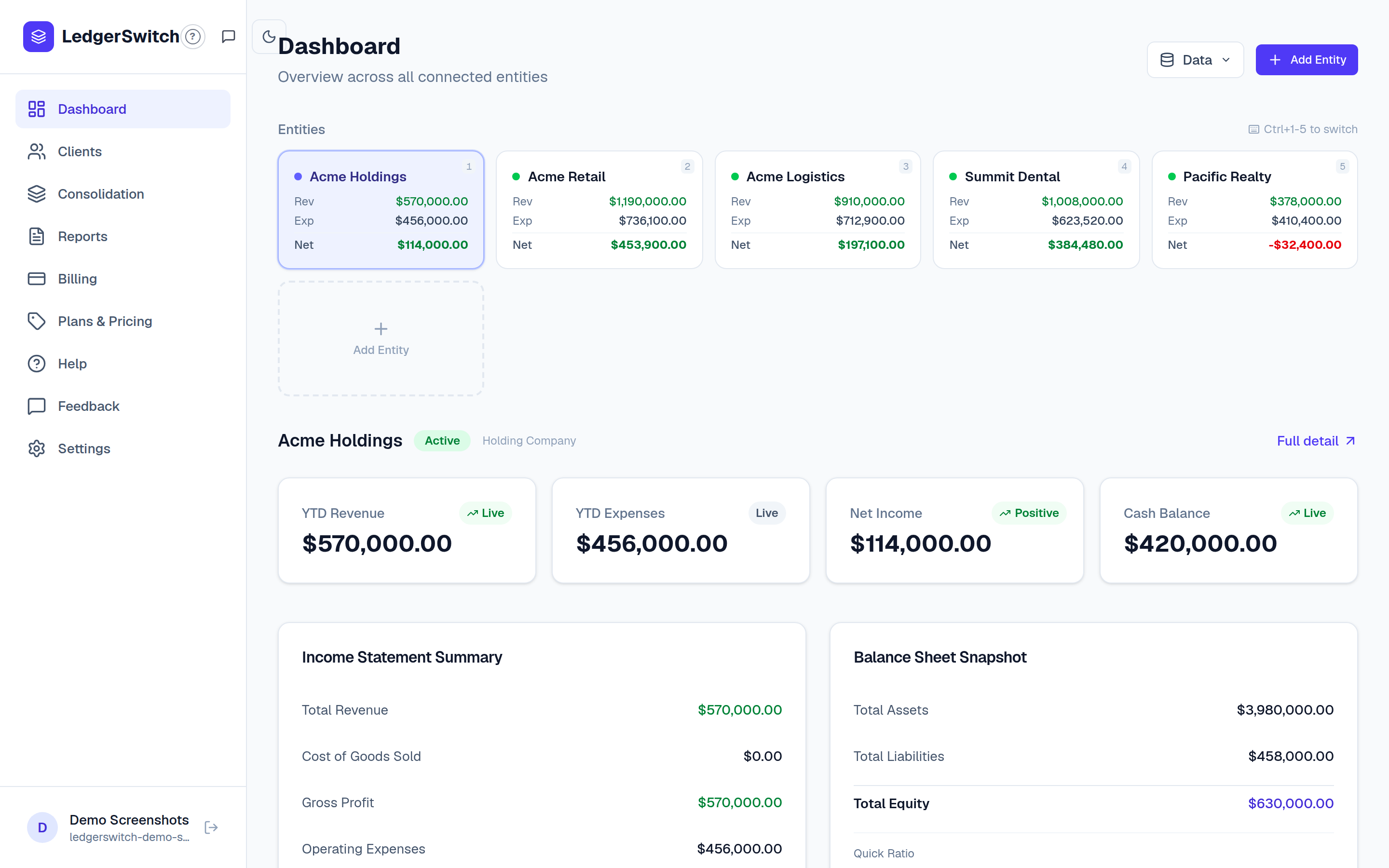Viewport: 1389px width, 868px height.
Task: Click the Reports document icon
Action: tap(37, 236)
